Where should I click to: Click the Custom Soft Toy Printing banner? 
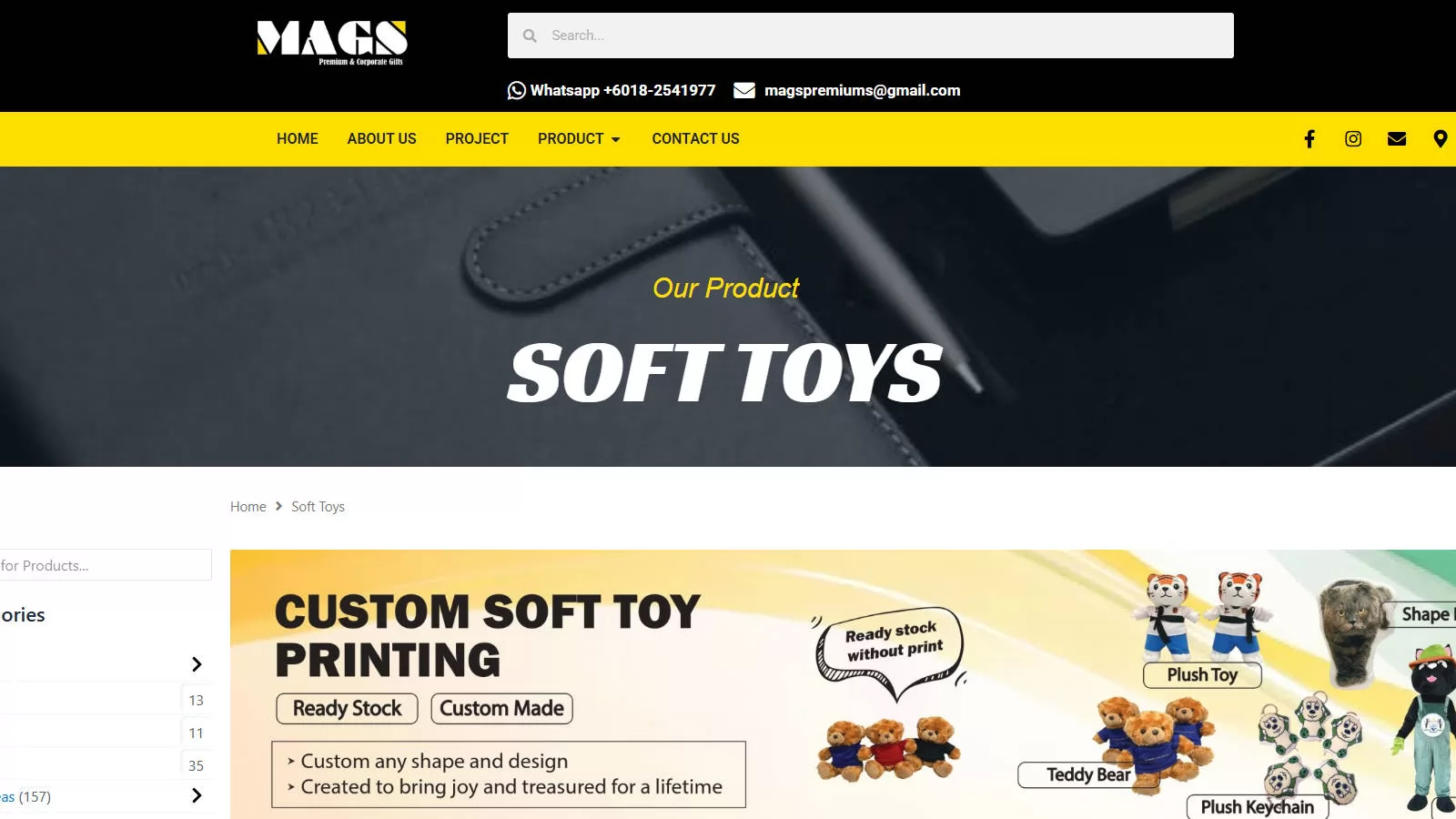843,684
